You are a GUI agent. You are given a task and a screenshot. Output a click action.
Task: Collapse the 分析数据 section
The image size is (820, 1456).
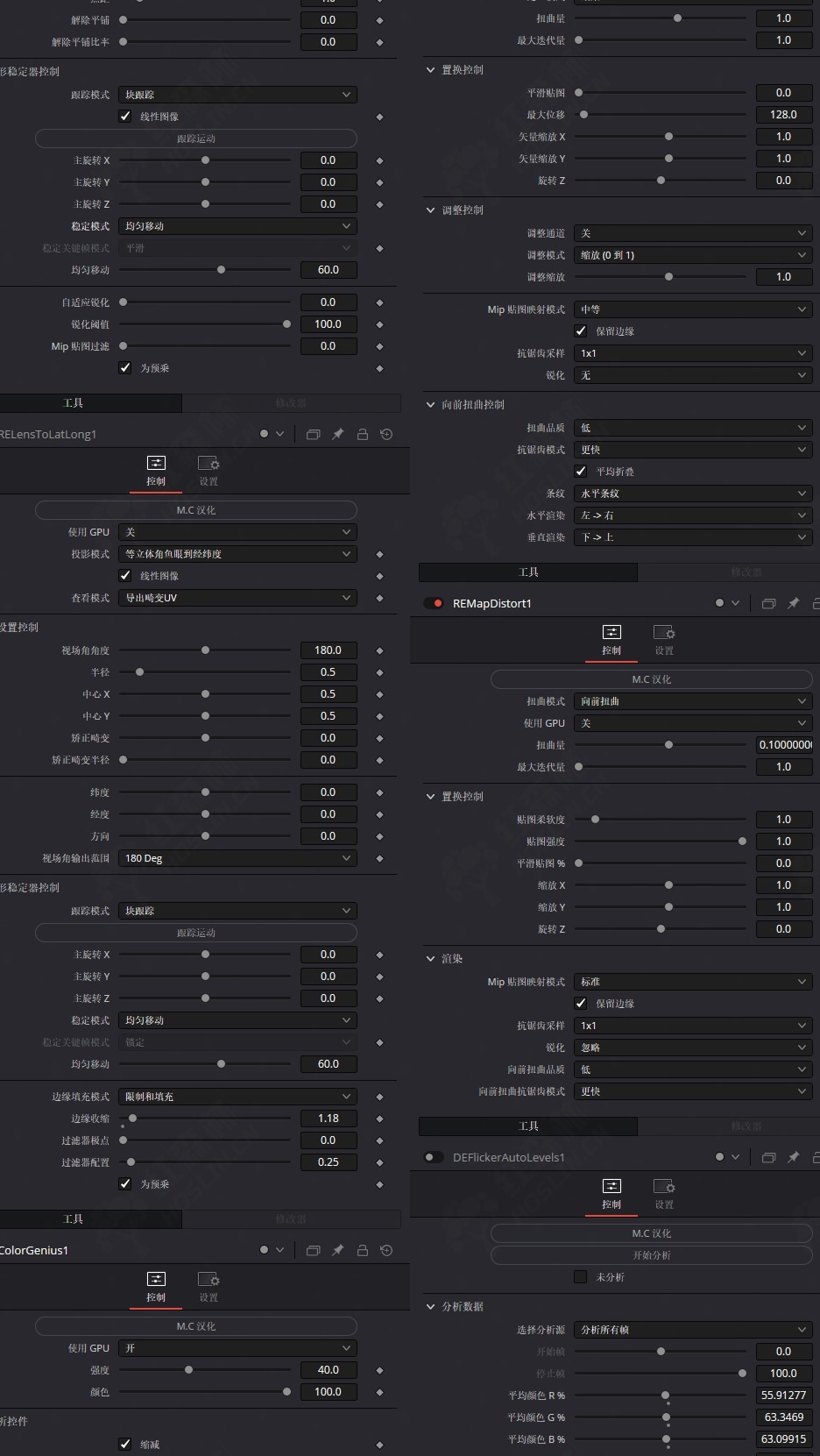pyautogui.click(x=430, y=1307)
